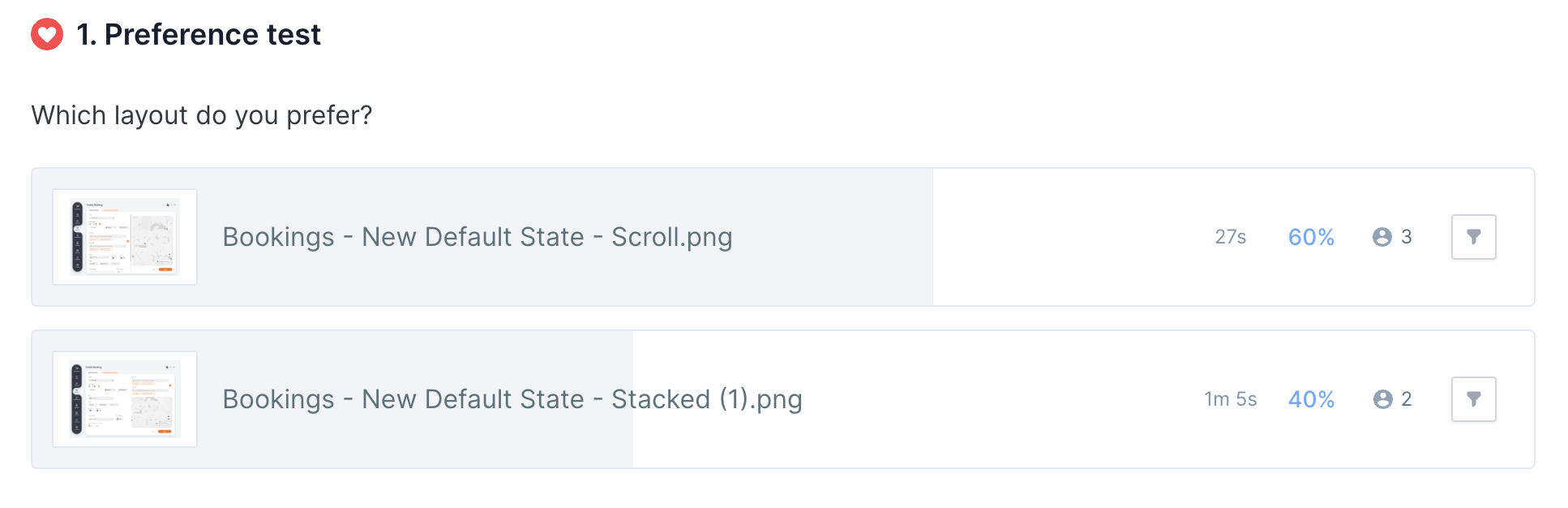Click the 27s average time value
This screenshot has width=1568, height=508.
coord(1231,237)
